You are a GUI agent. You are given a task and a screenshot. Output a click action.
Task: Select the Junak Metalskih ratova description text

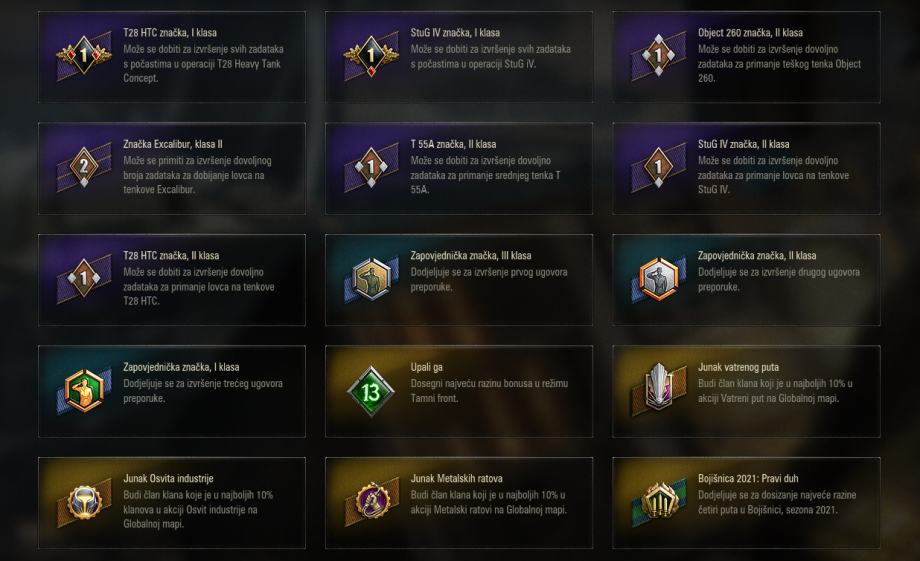(x=488, y=502)
